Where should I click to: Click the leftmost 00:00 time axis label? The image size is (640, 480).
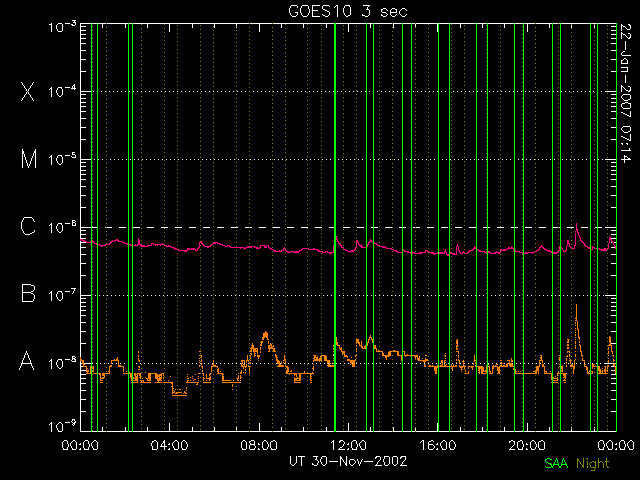click(x=80, y=445)
